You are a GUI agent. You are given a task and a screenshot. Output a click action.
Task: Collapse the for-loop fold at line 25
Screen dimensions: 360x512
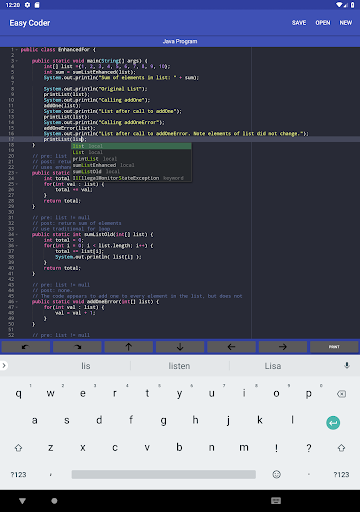click(x=17, y=184)
